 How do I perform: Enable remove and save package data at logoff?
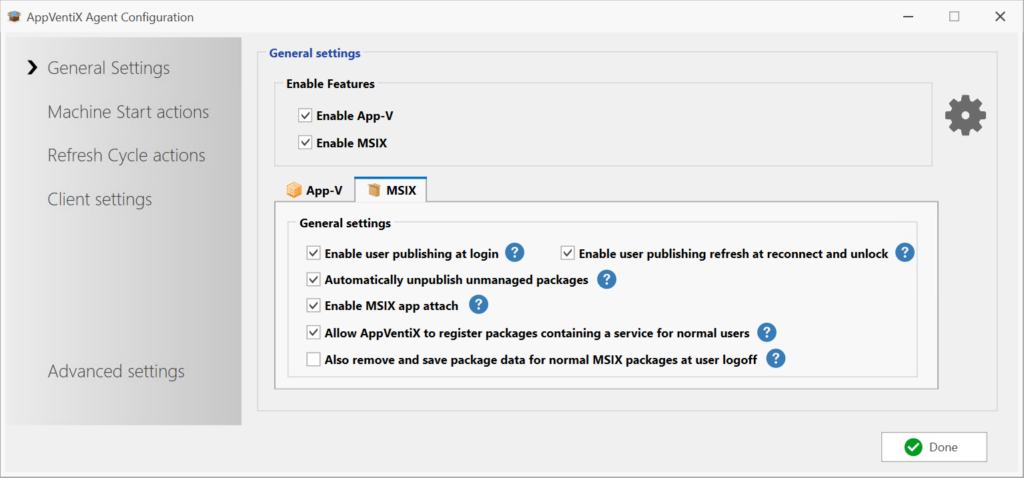pos(314,359)
